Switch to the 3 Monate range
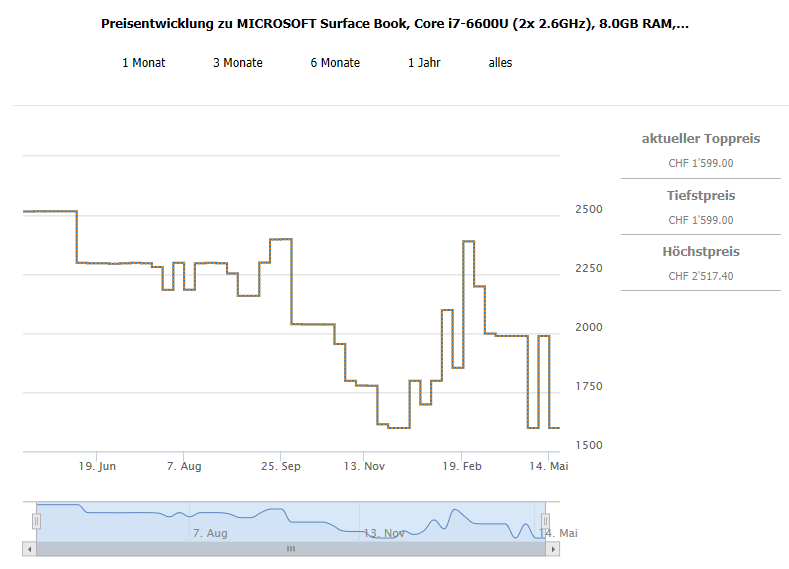 [237, 63]
